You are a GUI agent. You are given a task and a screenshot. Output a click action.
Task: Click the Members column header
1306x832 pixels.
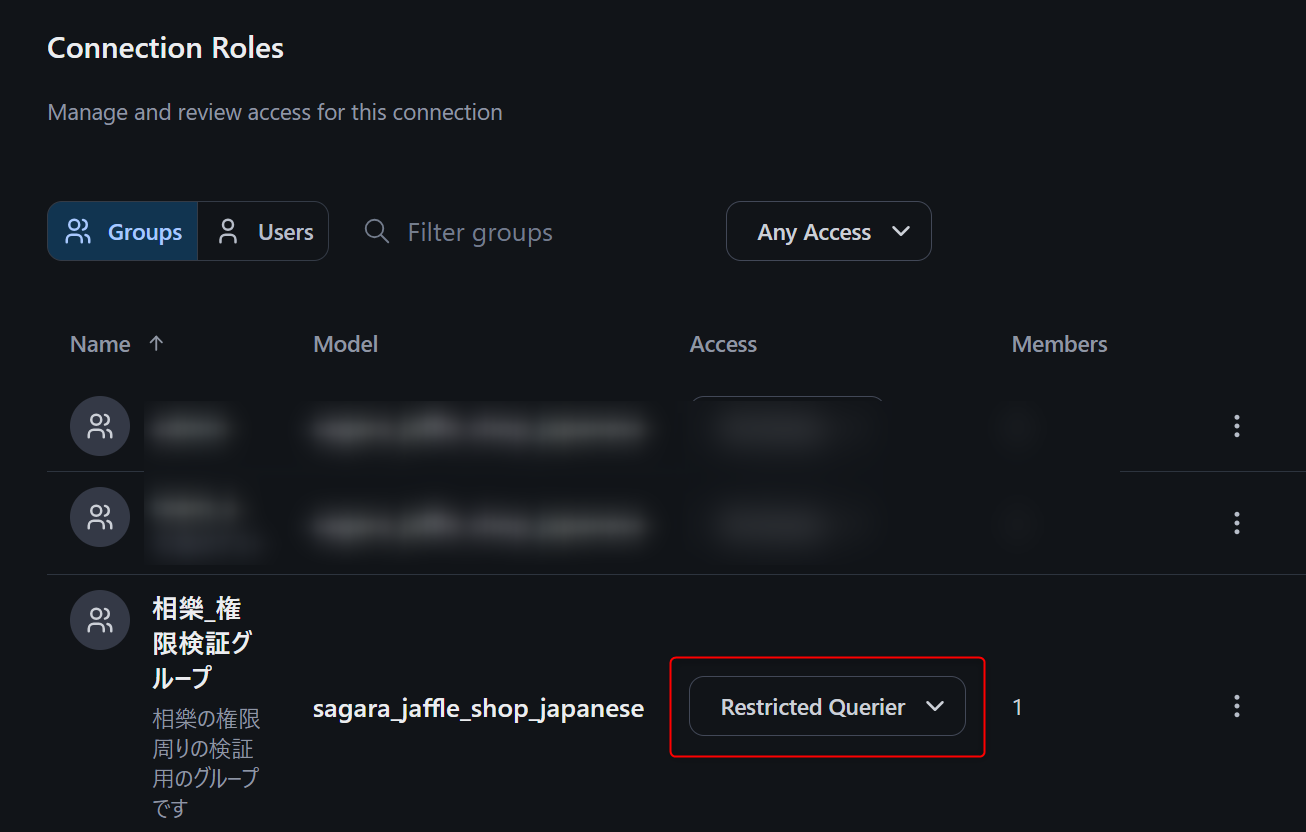pos(1059,344)
